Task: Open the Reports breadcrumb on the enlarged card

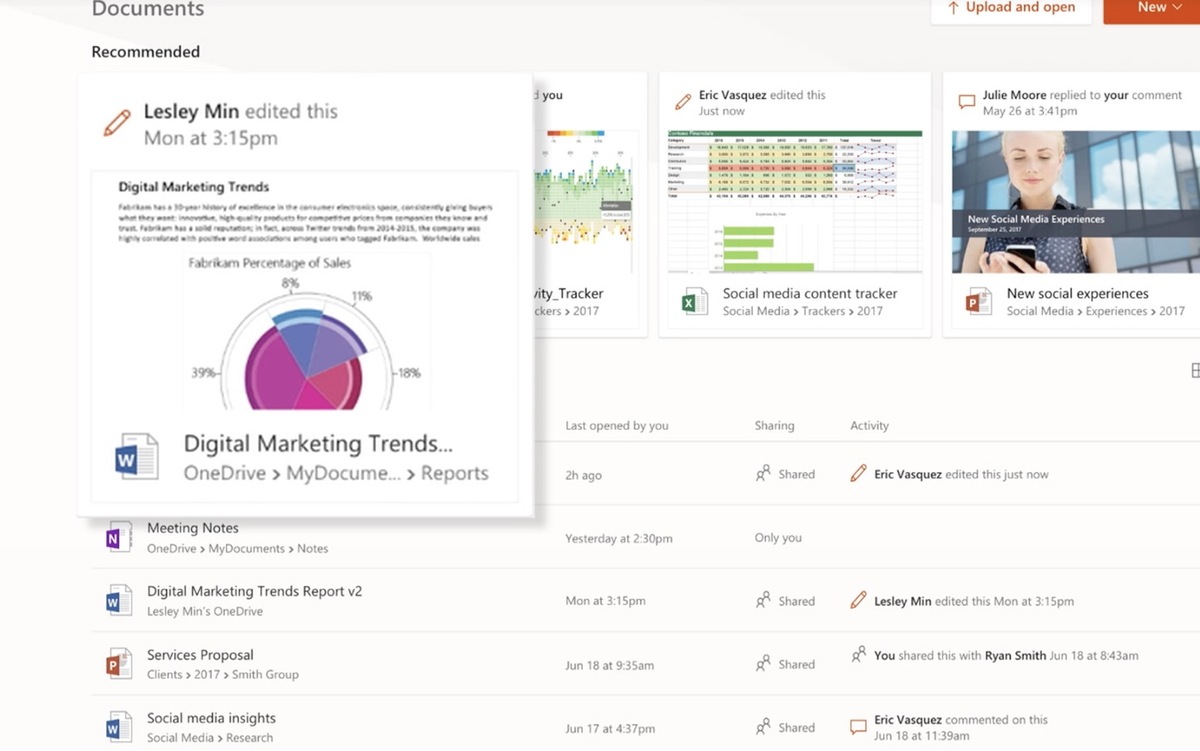Action: click(x=454, y=474)
